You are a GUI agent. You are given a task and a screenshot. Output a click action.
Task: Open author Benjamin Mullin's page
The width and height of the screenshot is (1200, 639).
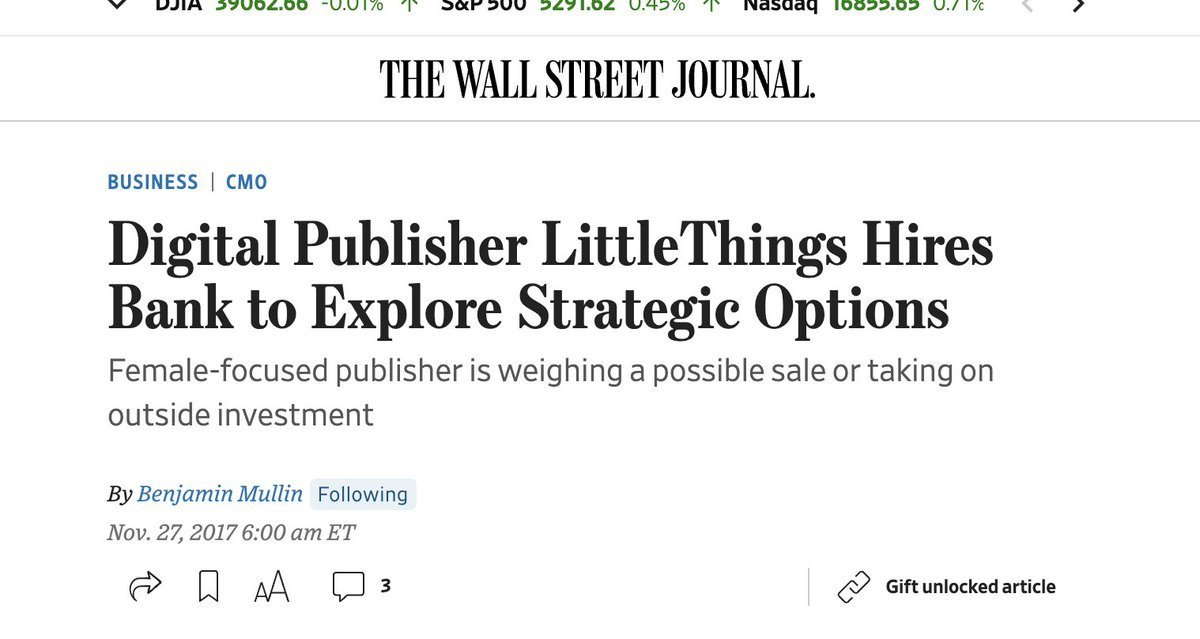(x=221, y=494)
